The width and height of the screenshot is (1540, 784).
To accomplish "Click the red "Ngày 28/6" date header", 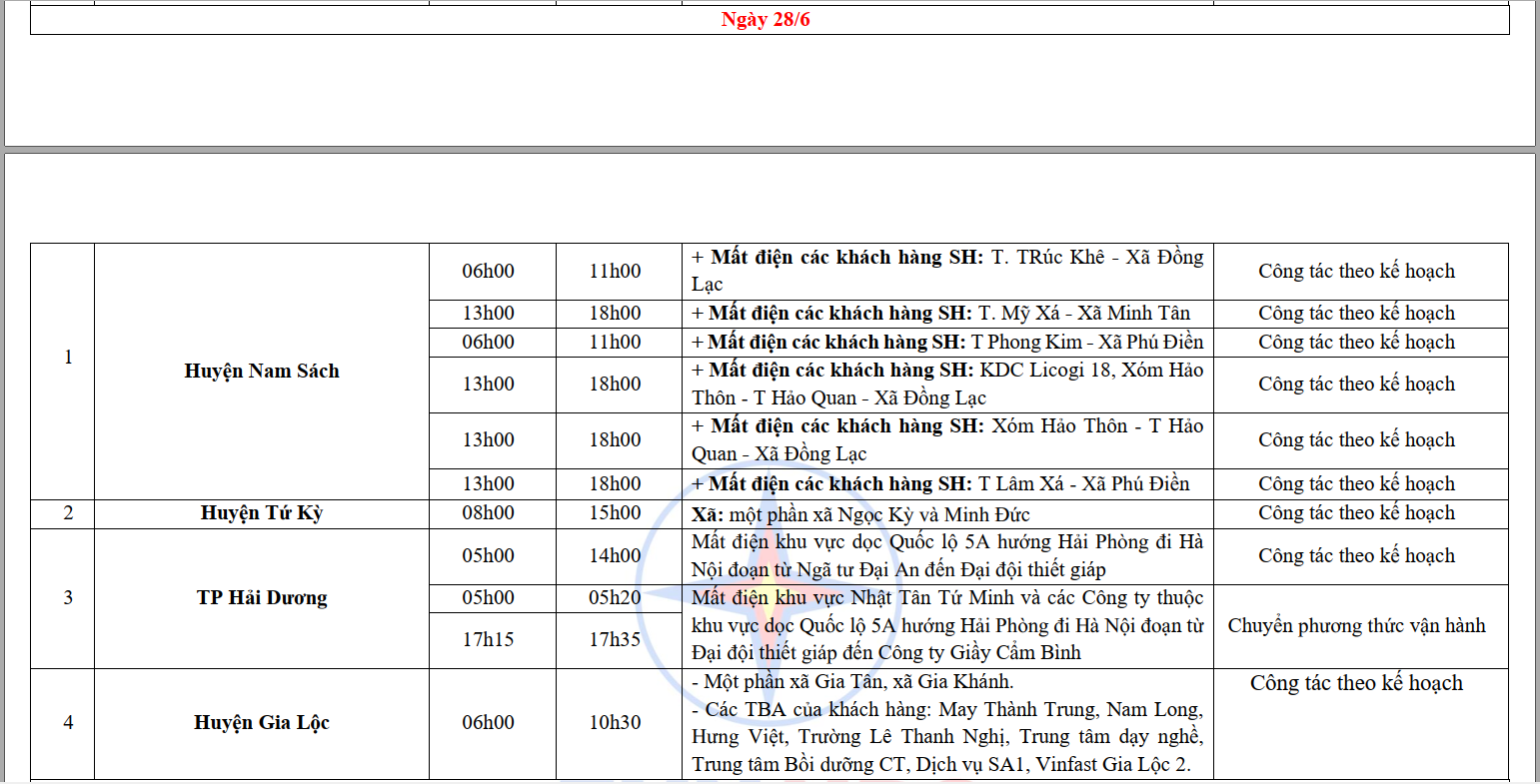I will coord(766,20).
